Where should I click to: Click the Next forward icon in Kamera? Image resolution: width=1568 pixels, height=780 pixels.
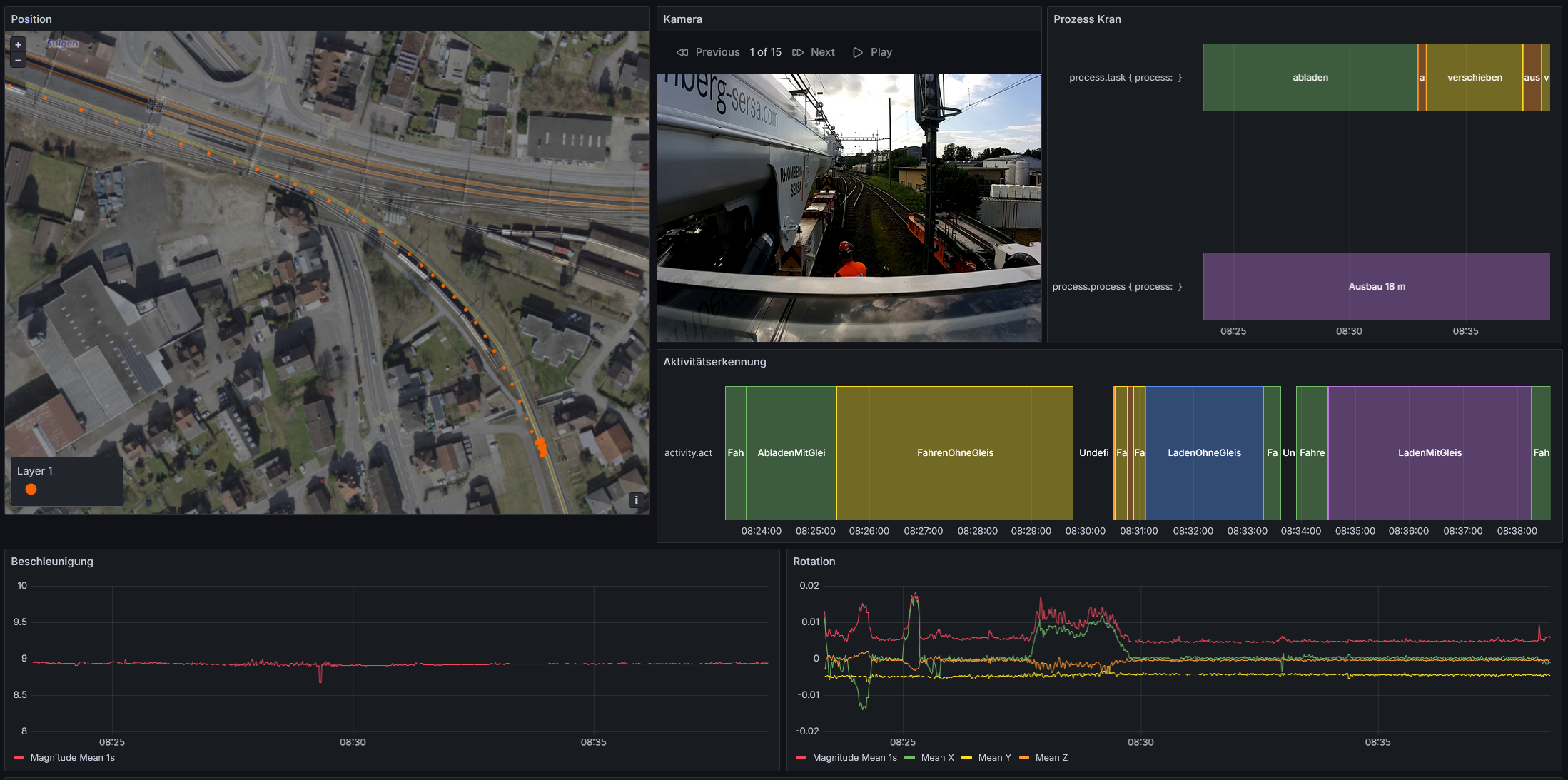click(x=798, y=52)
